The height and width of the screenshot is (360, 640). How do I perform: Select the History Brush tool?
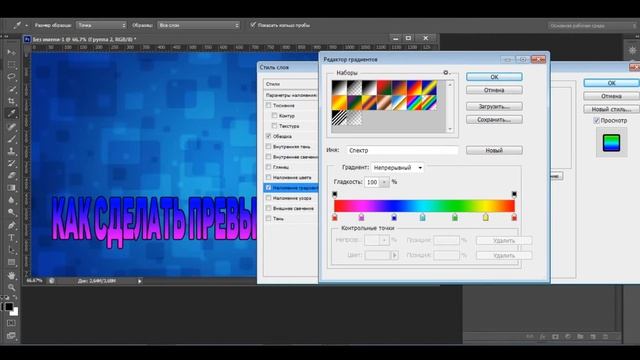click(11, 163)
